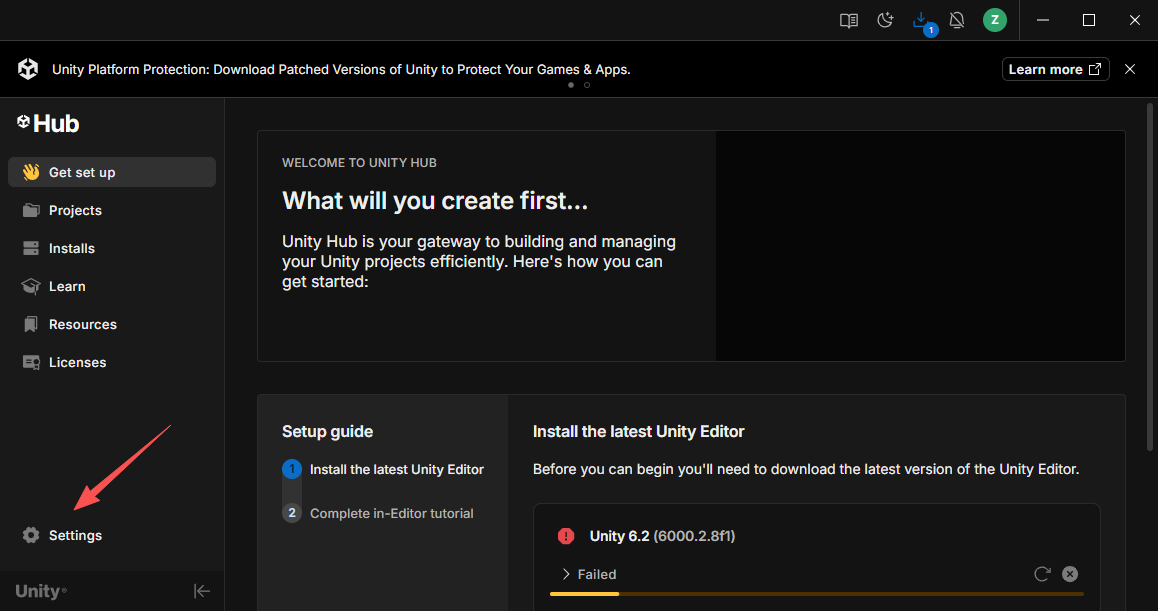This screenshot has width=1158, height=611.
Task: Expand the Failed download details chevron
Action: coord(566,574)
